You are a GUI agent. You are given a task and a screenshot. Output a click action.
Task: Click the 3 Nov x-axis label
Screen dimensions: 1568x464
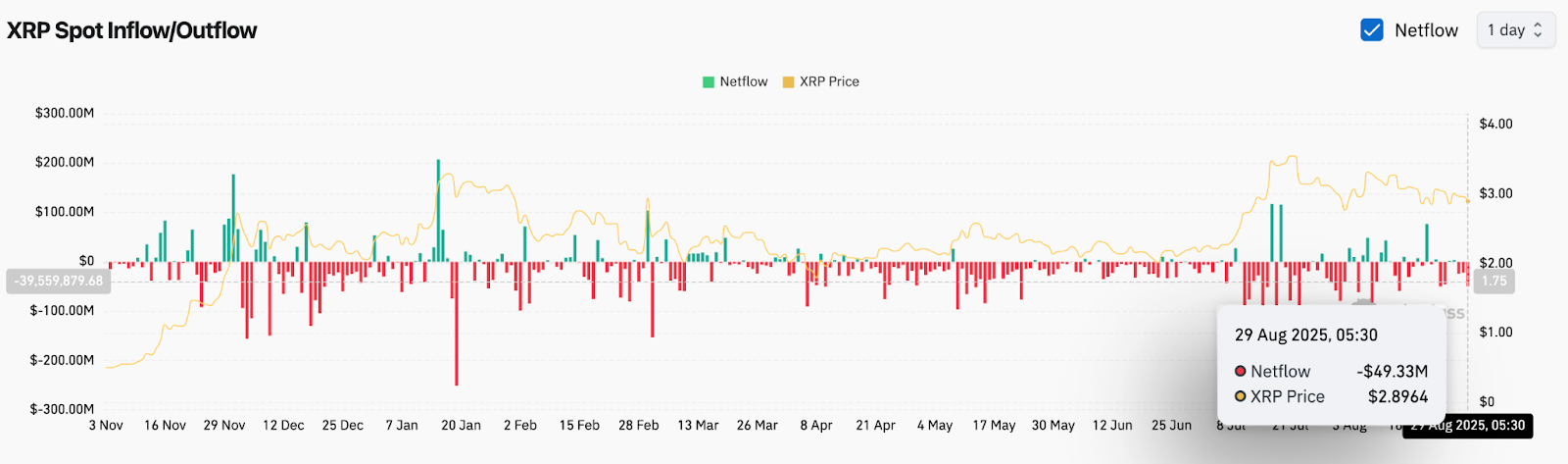coord(106,426)
